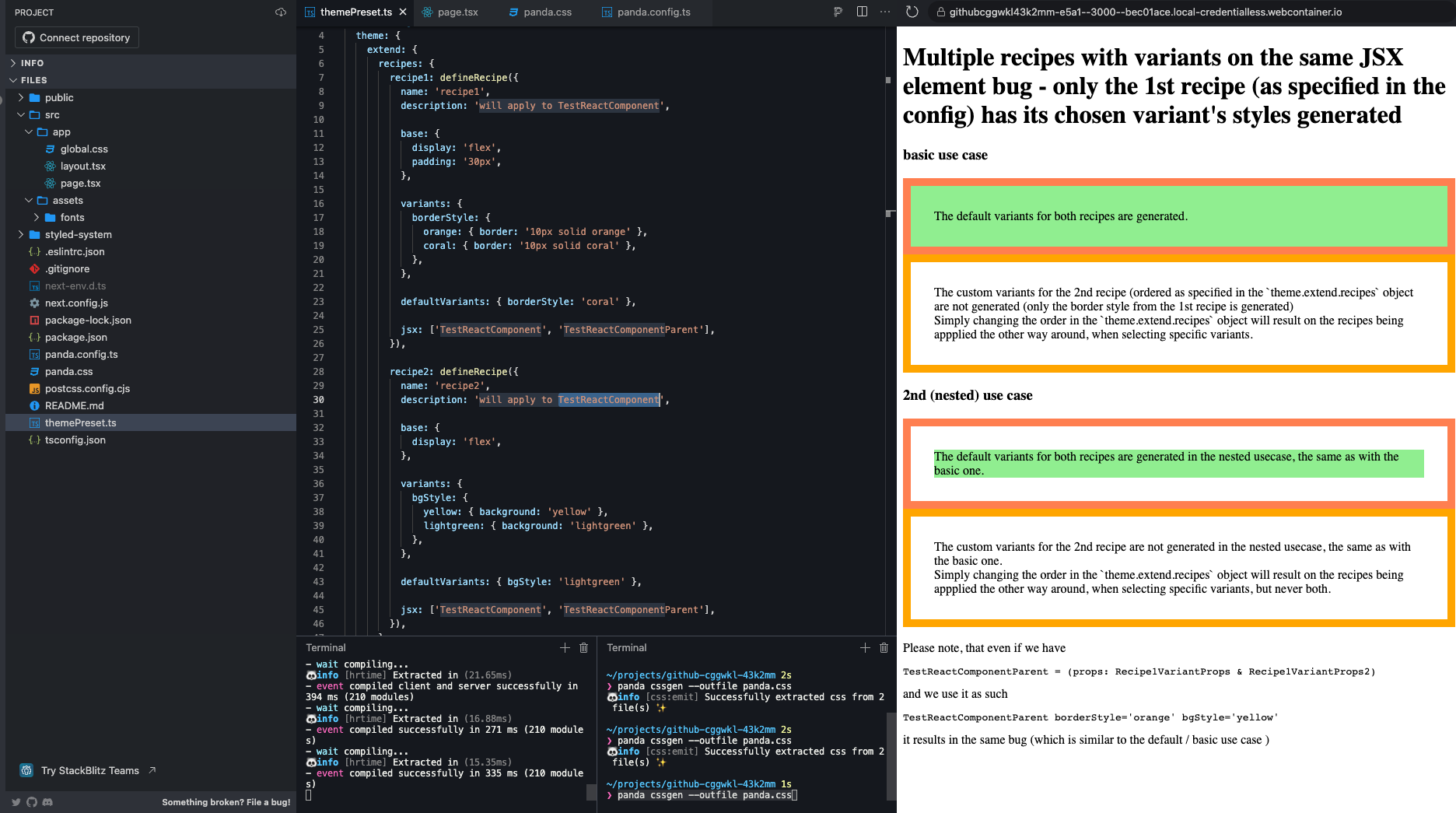
Task: Click the fork project icon beside PROJECT
Action: point(280,12)
